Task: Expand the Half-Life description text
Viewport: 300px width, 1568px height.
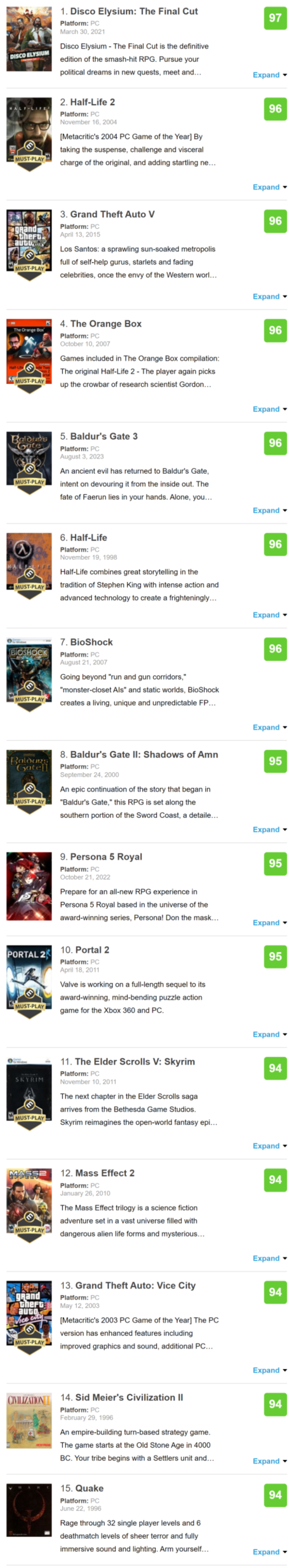Action: tap(270, 615)
